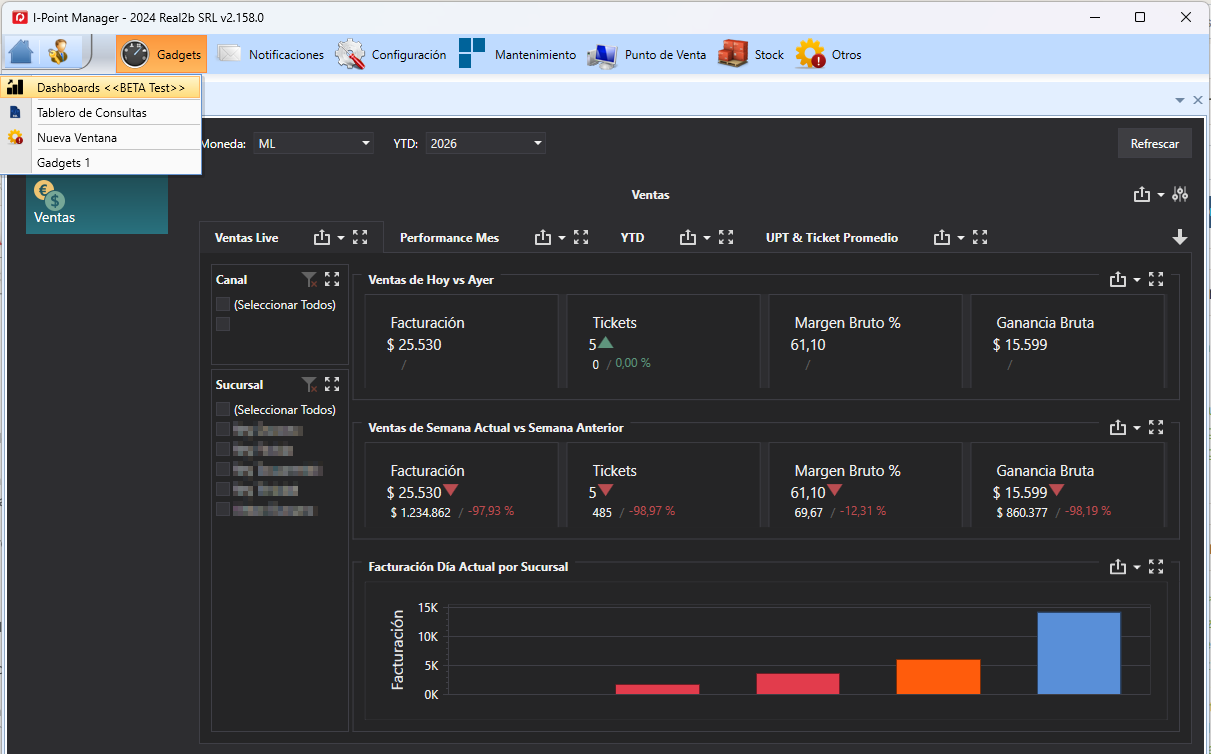Expand export arrow beside Ventas title
The image size is (1211, 754).
pyautogui.click(x=1161, y=196)
